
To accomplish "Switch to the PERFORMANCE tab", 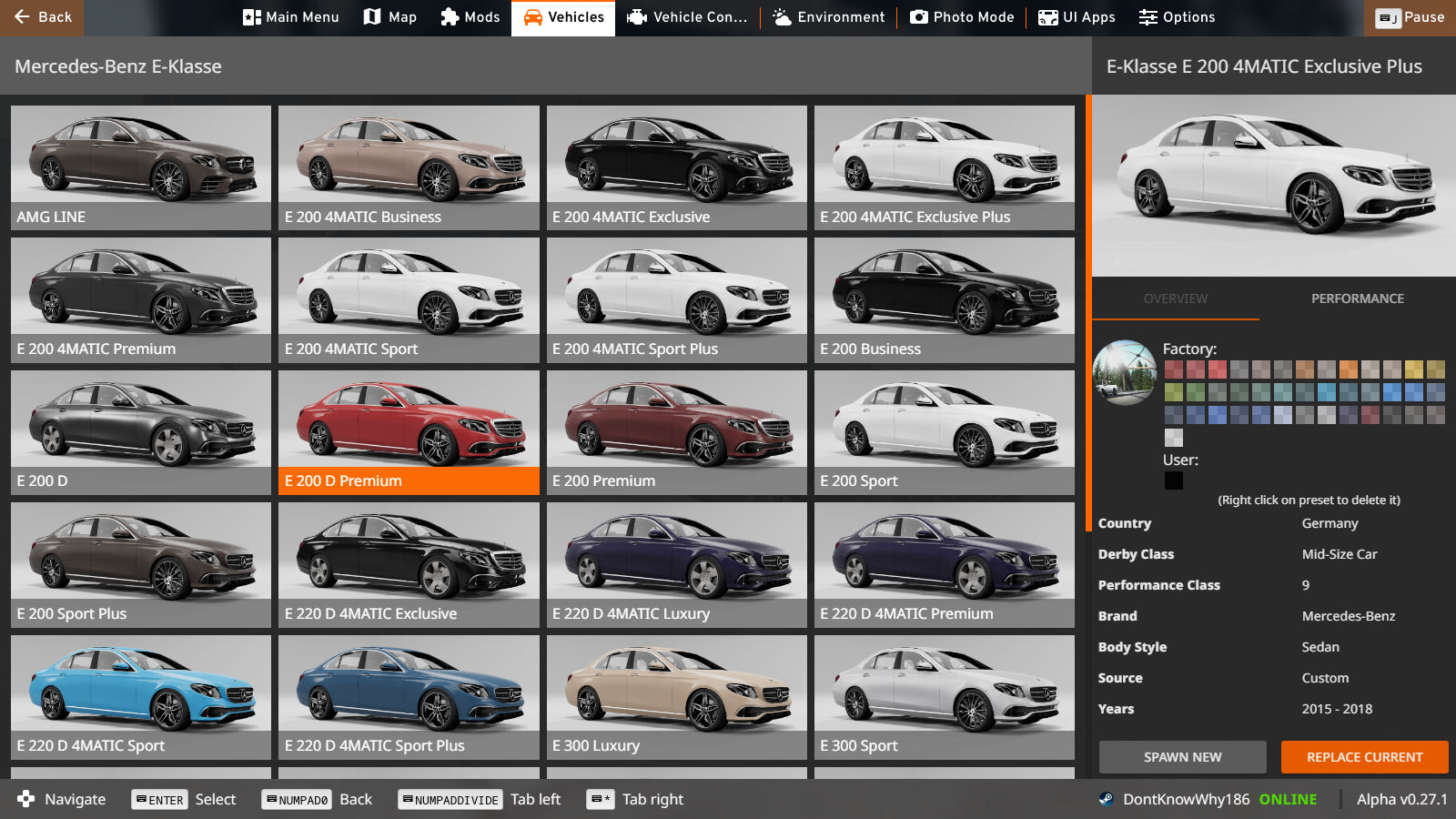I will tap(1358, 298).
